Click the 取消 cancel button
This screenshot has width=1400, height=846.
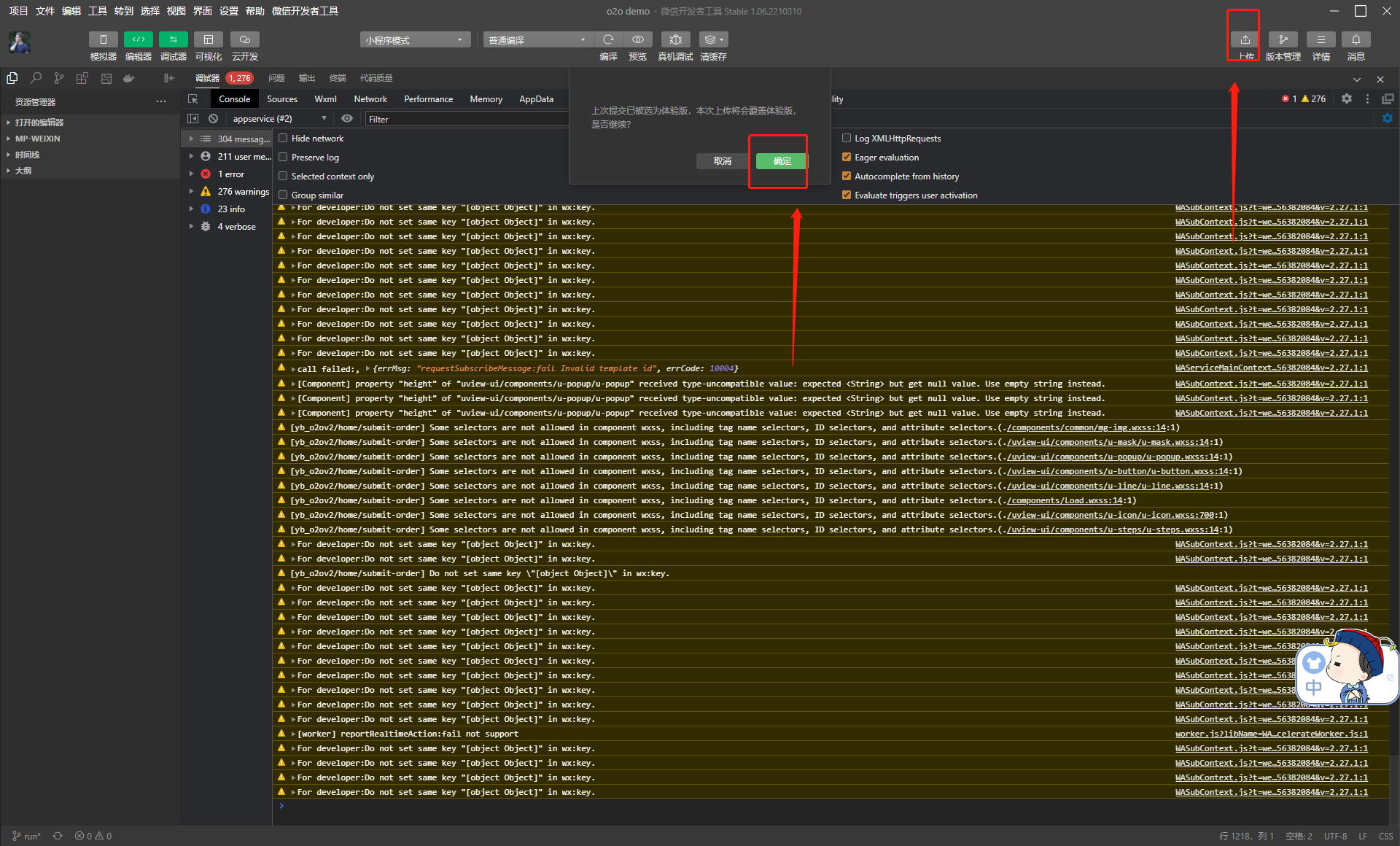coord(722,161)
